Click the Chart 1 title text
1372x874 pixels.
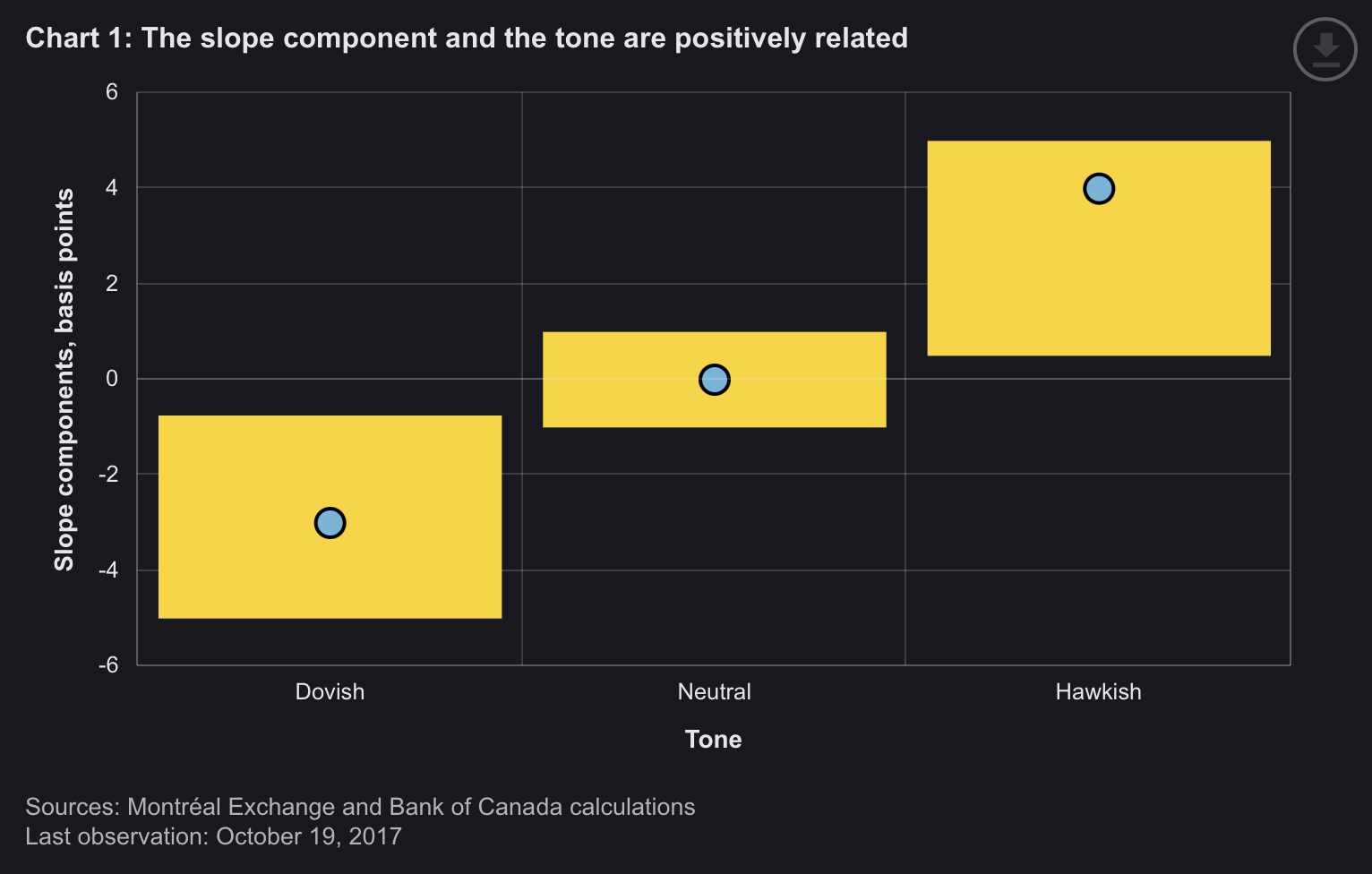(467, 38)
